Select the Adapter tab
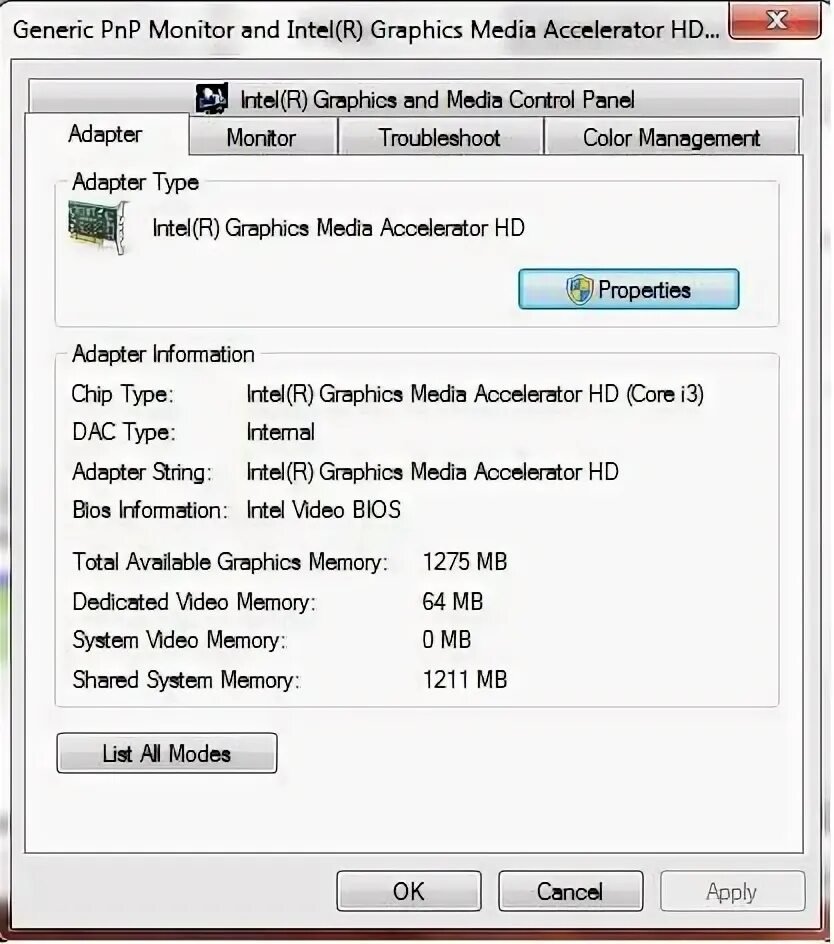The width and height of the screenshot is (834, 944). pyautogui.click(x=106, y=134)
